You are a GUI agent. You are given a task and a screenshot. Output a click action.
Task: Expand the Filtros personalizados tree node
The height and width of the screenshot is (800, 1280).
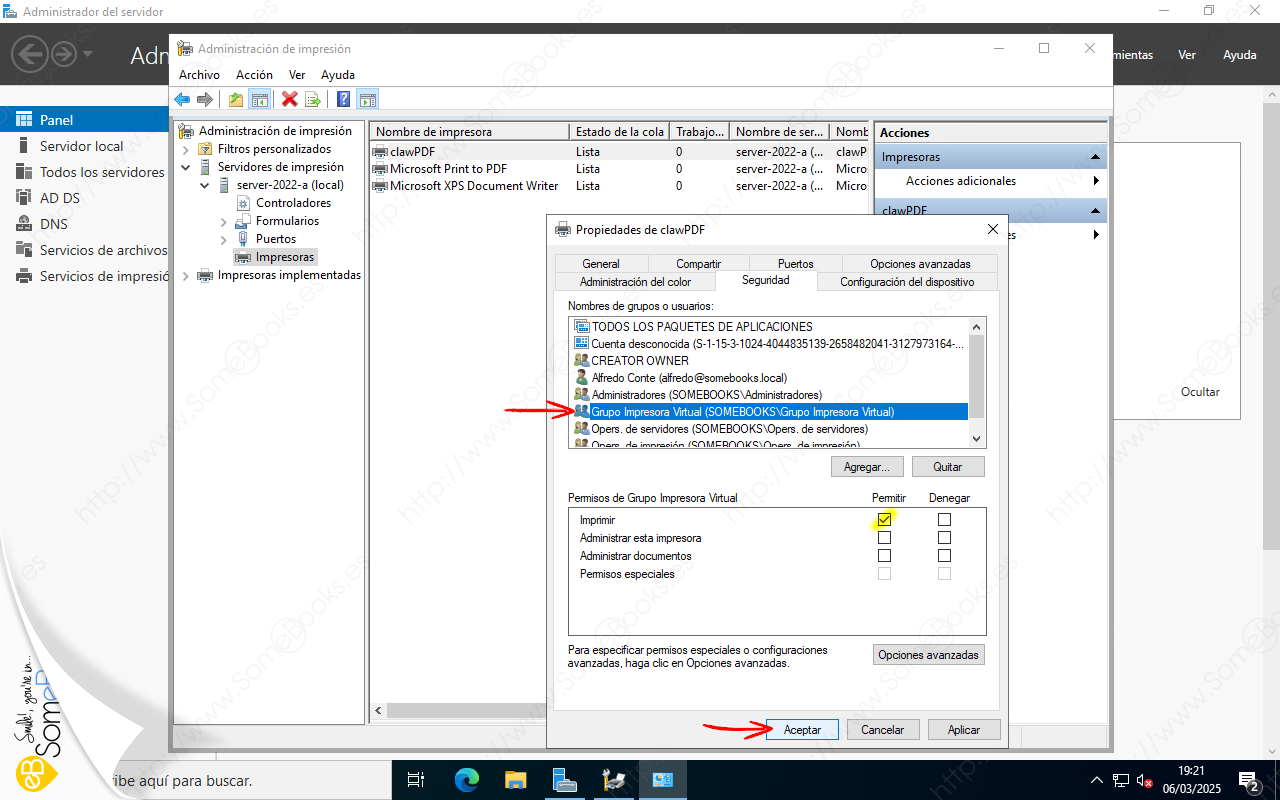186,149
